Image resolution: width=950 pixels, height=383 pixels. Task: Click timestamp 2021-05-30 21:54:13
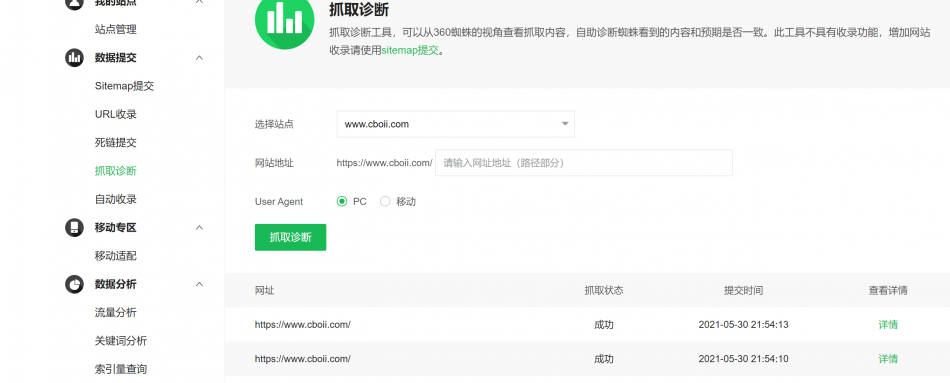743,324
